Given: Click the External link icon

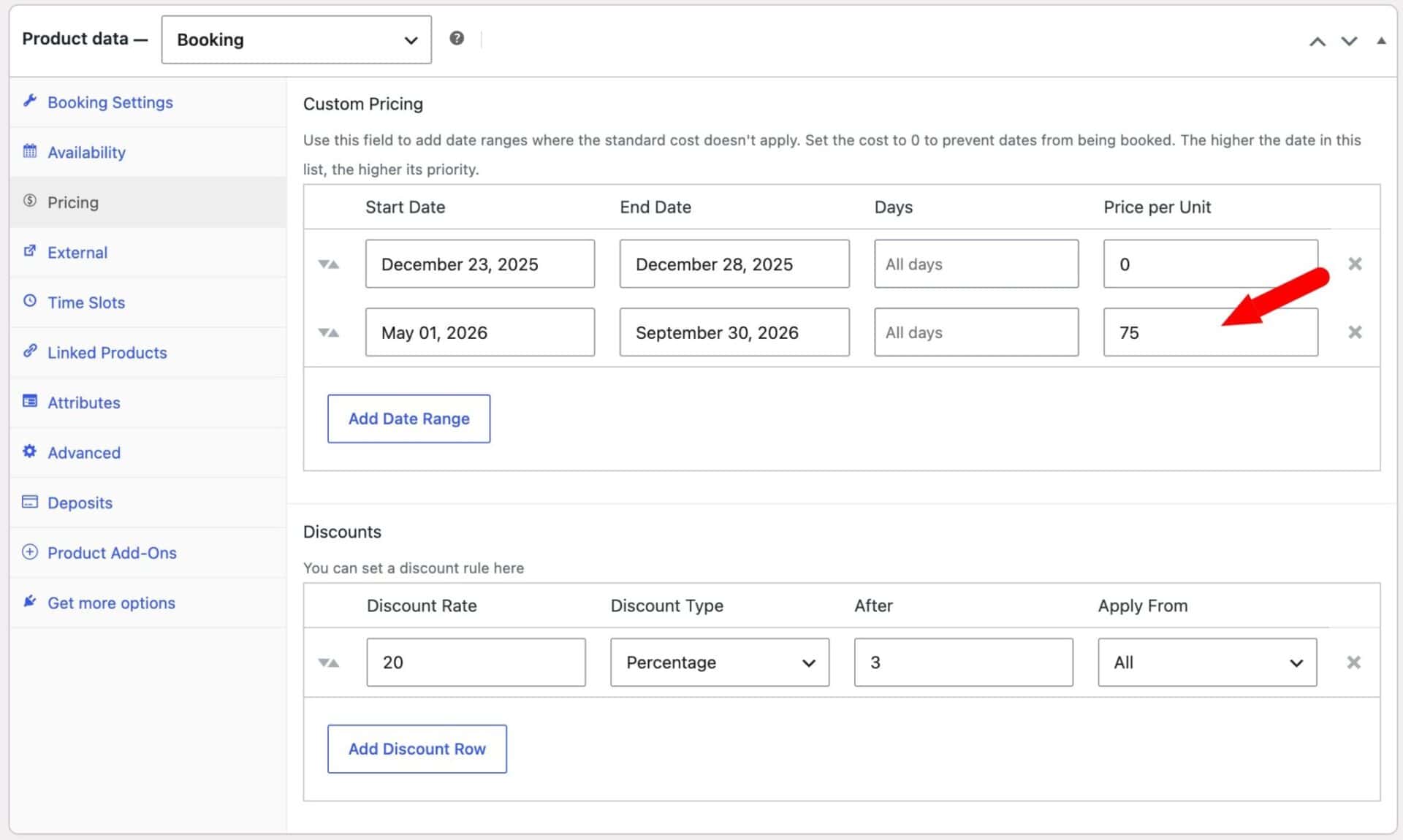Looking at the screenshot, I should [x=29, y=251].
